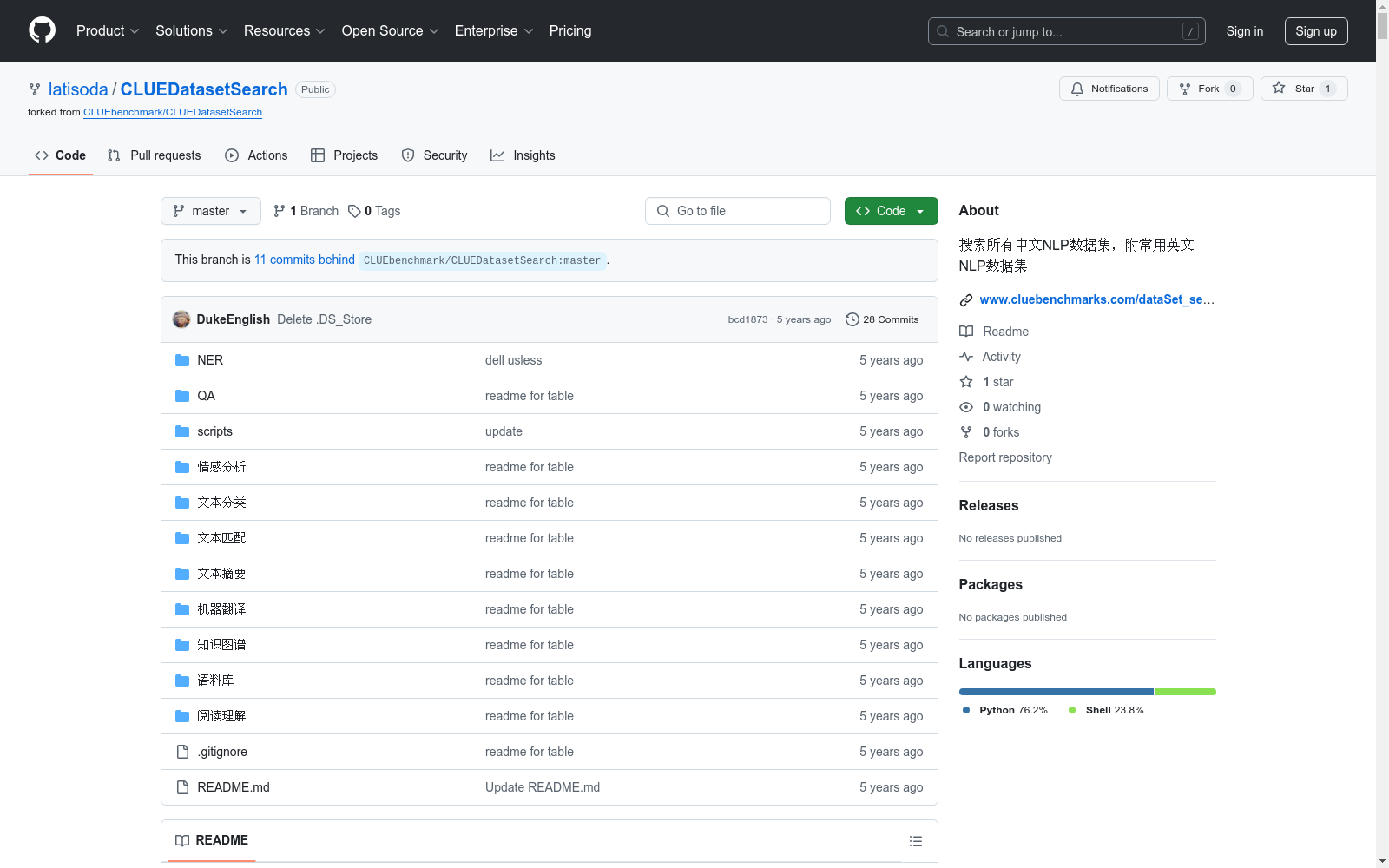Open README outline list icon
This screenshot has width=1389, height=868.
click(x=916, y=841)
